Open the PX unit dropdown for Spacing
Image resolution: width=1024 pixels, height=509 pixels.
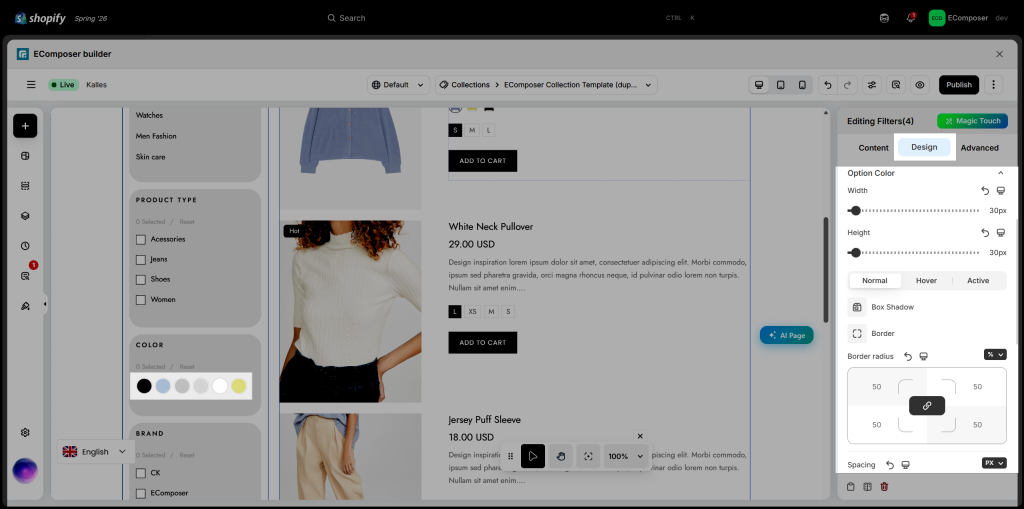click(994, 463)
